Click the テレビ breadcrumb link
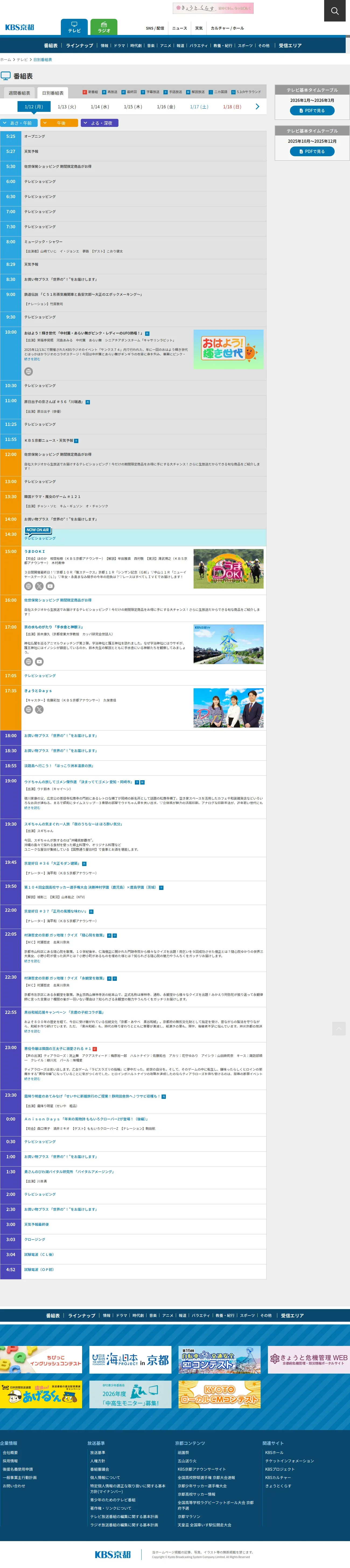The height and width of the screenshot is (1568, 350). click(x=22, y=60)
